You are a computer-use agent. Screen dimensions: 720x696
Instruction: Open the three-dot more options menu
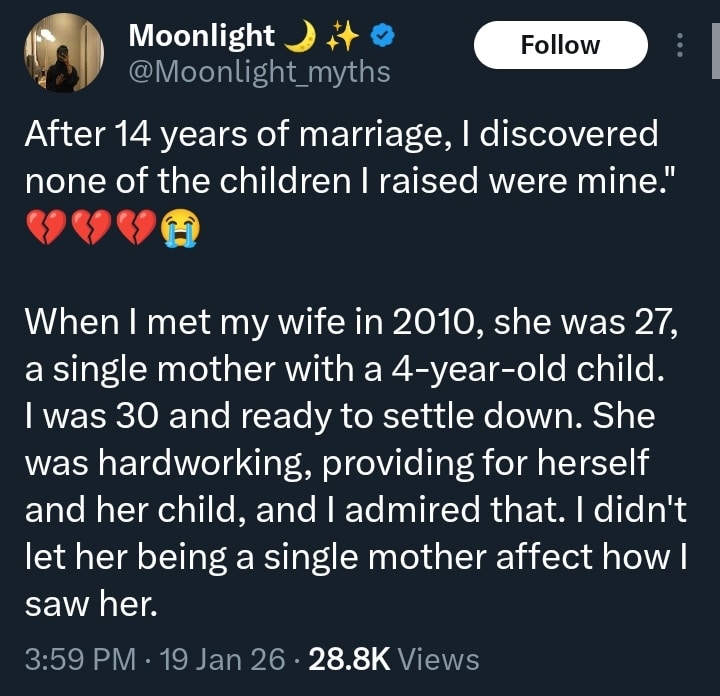681,46
